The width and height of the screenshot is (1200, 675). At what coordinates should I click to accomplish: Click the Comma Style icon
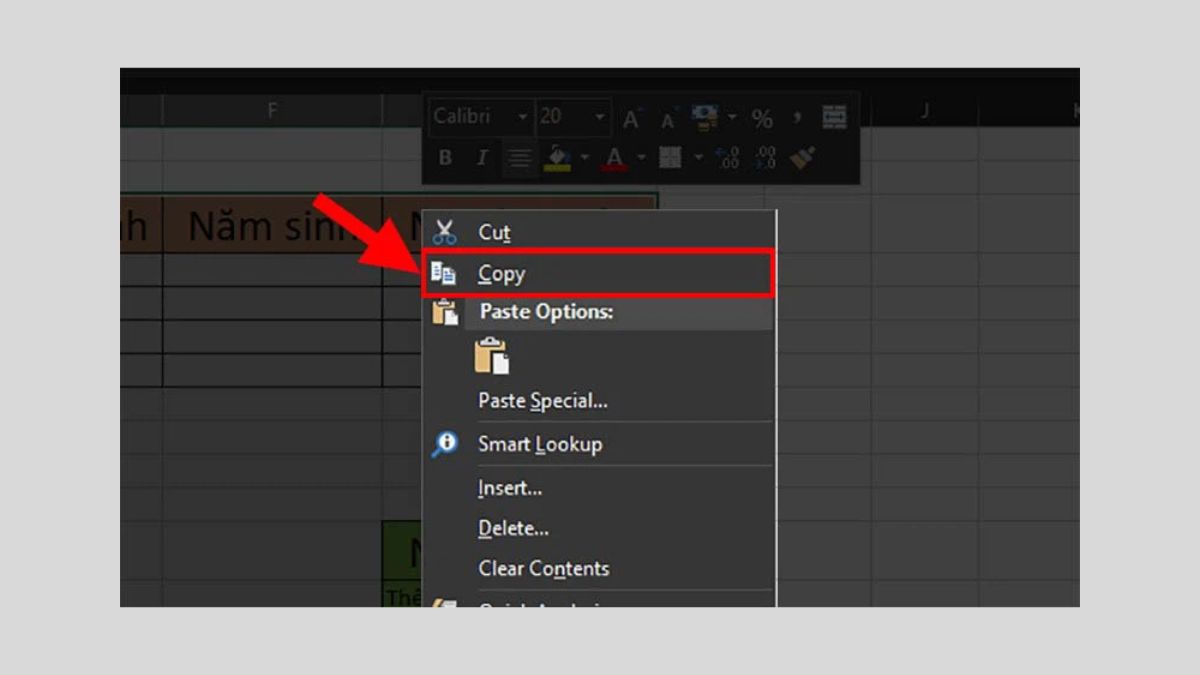pos(797,119)
